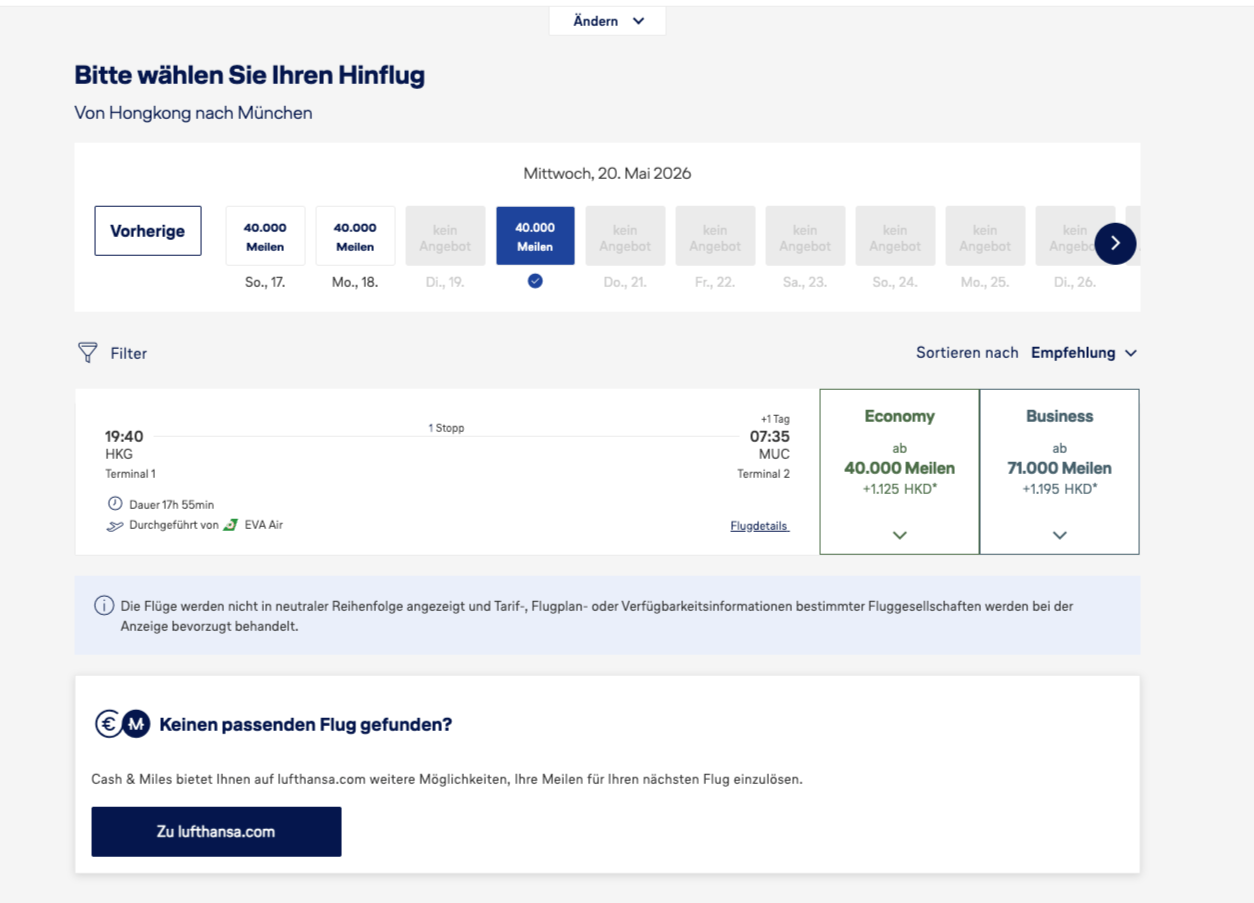Click the 1 Stopp label
The image size is (1254, 903).
(447, 428)
